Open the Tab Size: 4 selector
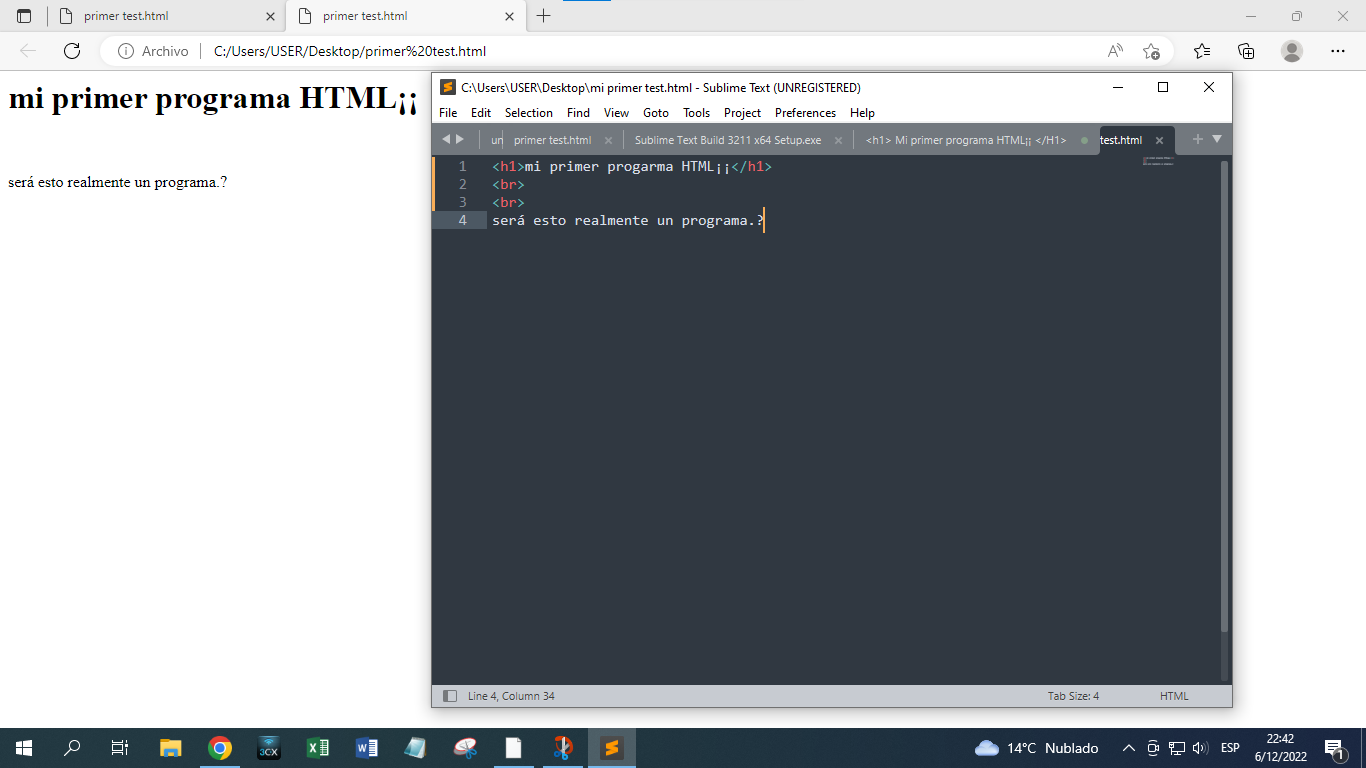The height and width of the screenshot is (768, 1366). click(x=1073, y=696)
